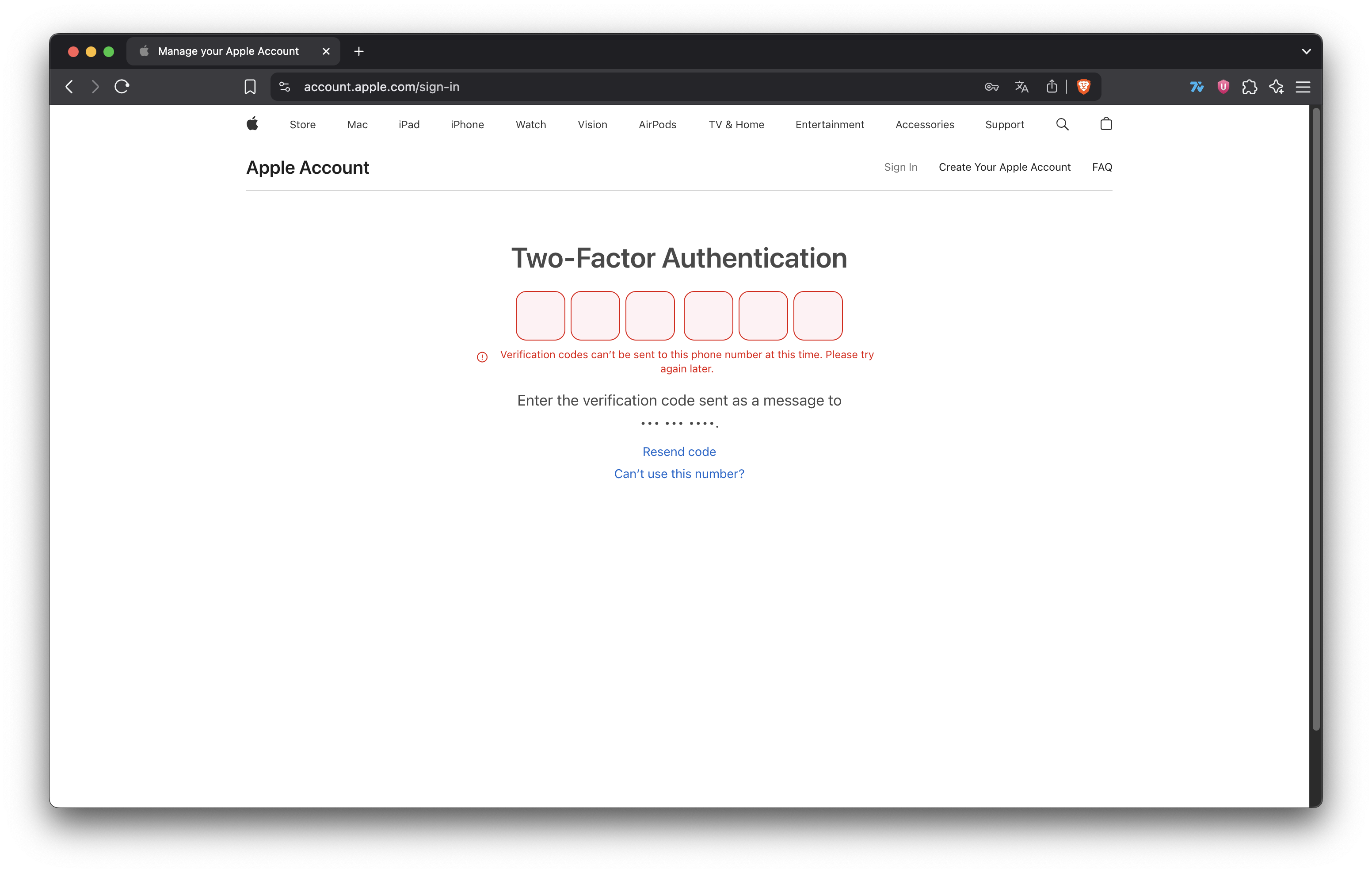Screen dimensions: 1372x873
Task: Click the Resend code link
Action: point(679,452)
